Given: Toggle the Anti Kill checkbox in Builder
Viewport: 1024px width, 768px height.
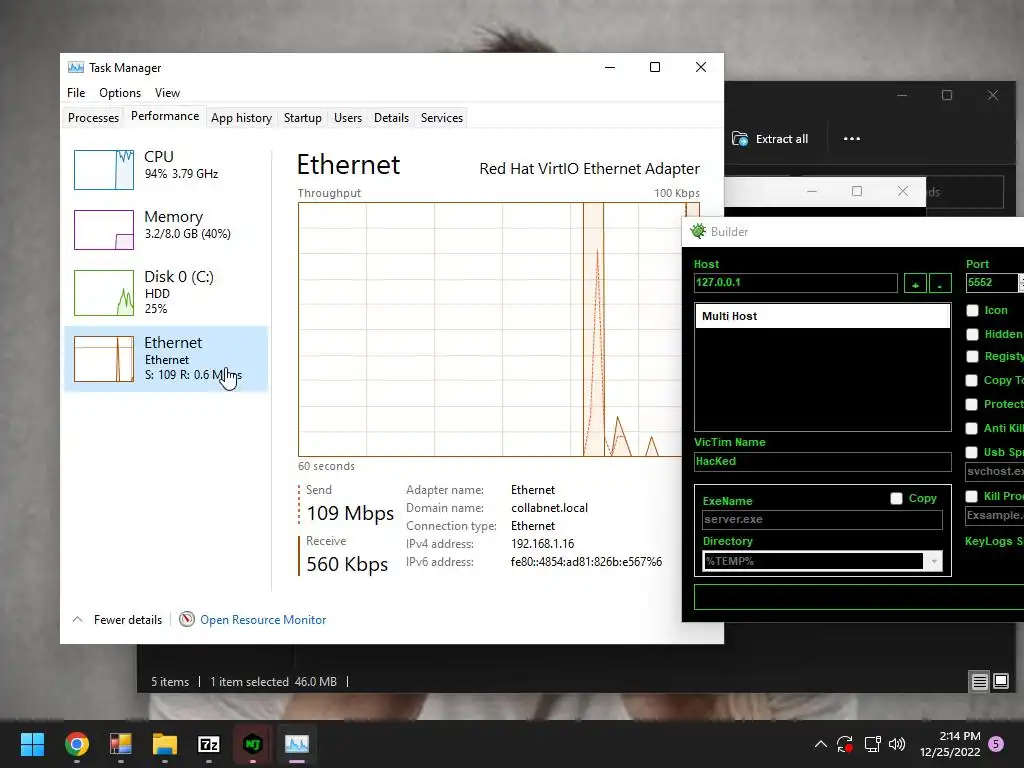Looking at the screenshot, I should click(x=972, y=428).
